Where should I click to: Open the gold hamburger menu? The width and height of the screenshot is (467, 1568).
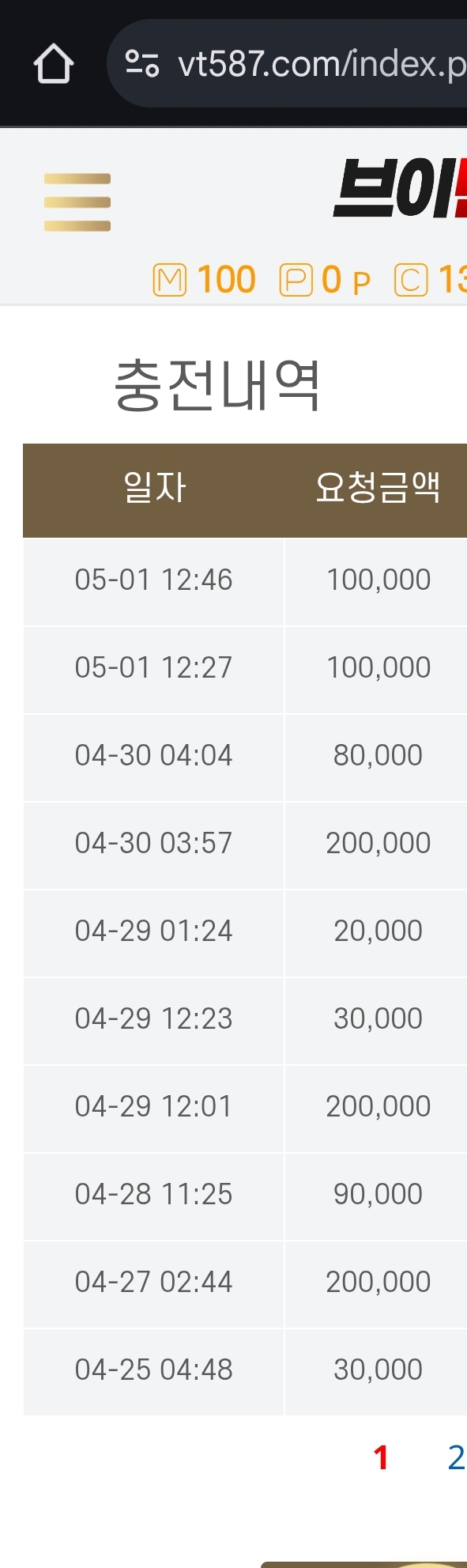point(77,202)
